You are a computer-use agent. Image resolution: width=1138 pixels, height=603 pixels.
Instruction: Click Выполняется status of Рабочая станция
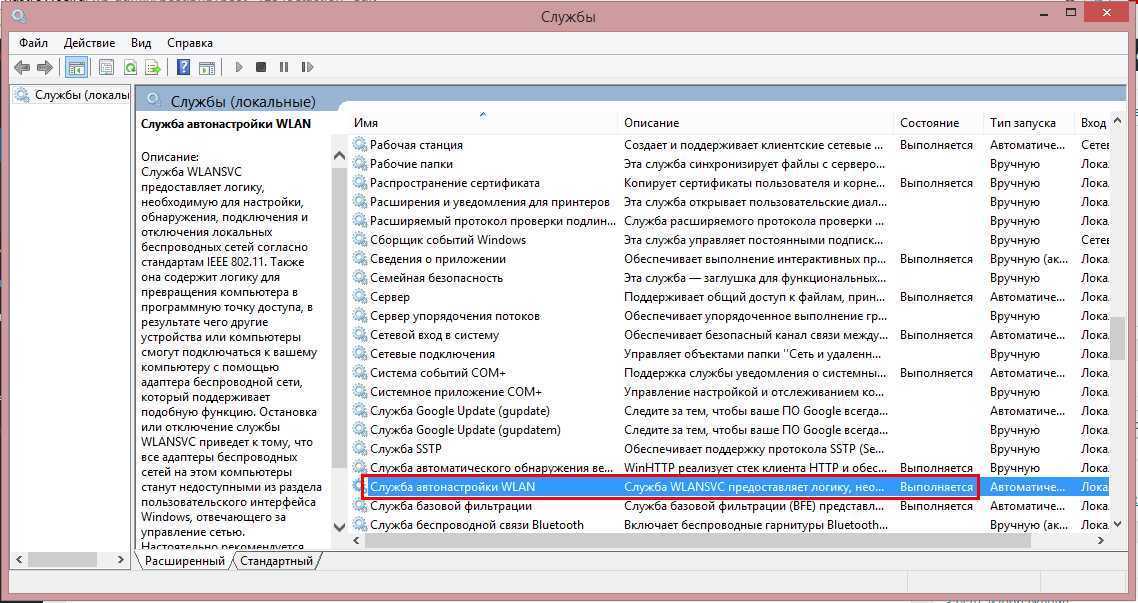(x=936, y=144)
